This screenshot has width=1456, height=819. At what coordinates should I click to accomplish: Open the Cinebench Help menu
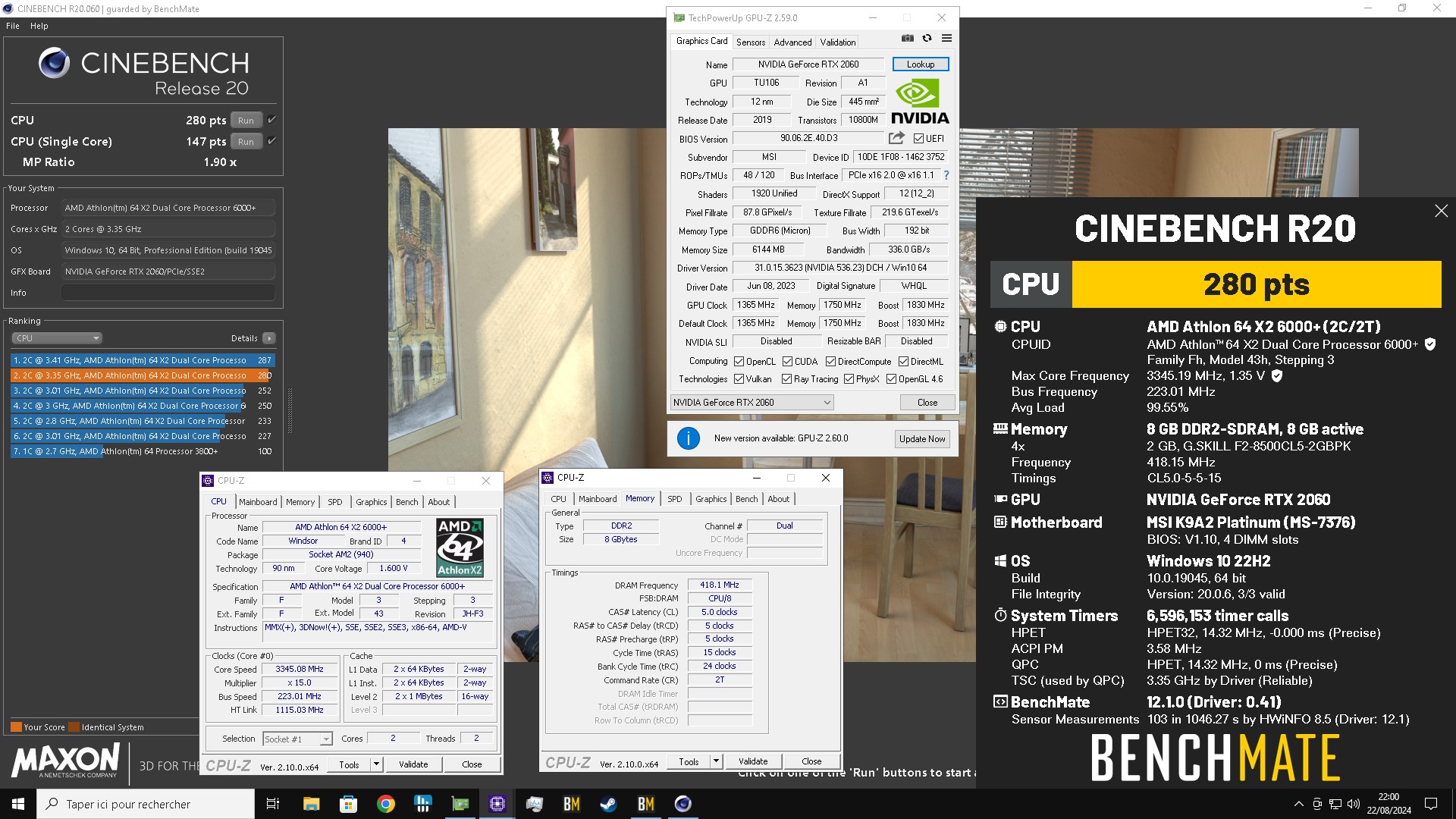click(39, 26)
